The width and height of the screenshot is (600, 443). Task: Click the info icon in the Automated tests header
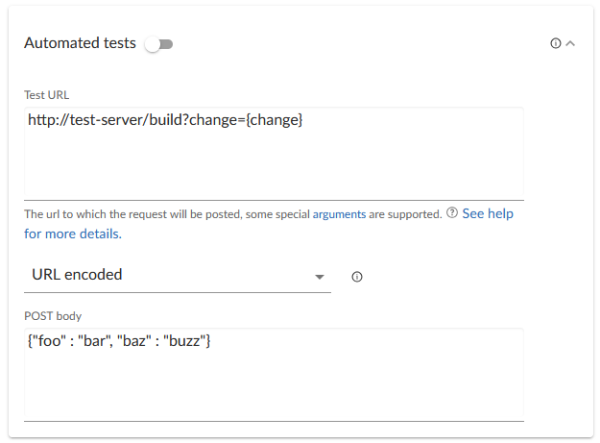pos(555,44)
